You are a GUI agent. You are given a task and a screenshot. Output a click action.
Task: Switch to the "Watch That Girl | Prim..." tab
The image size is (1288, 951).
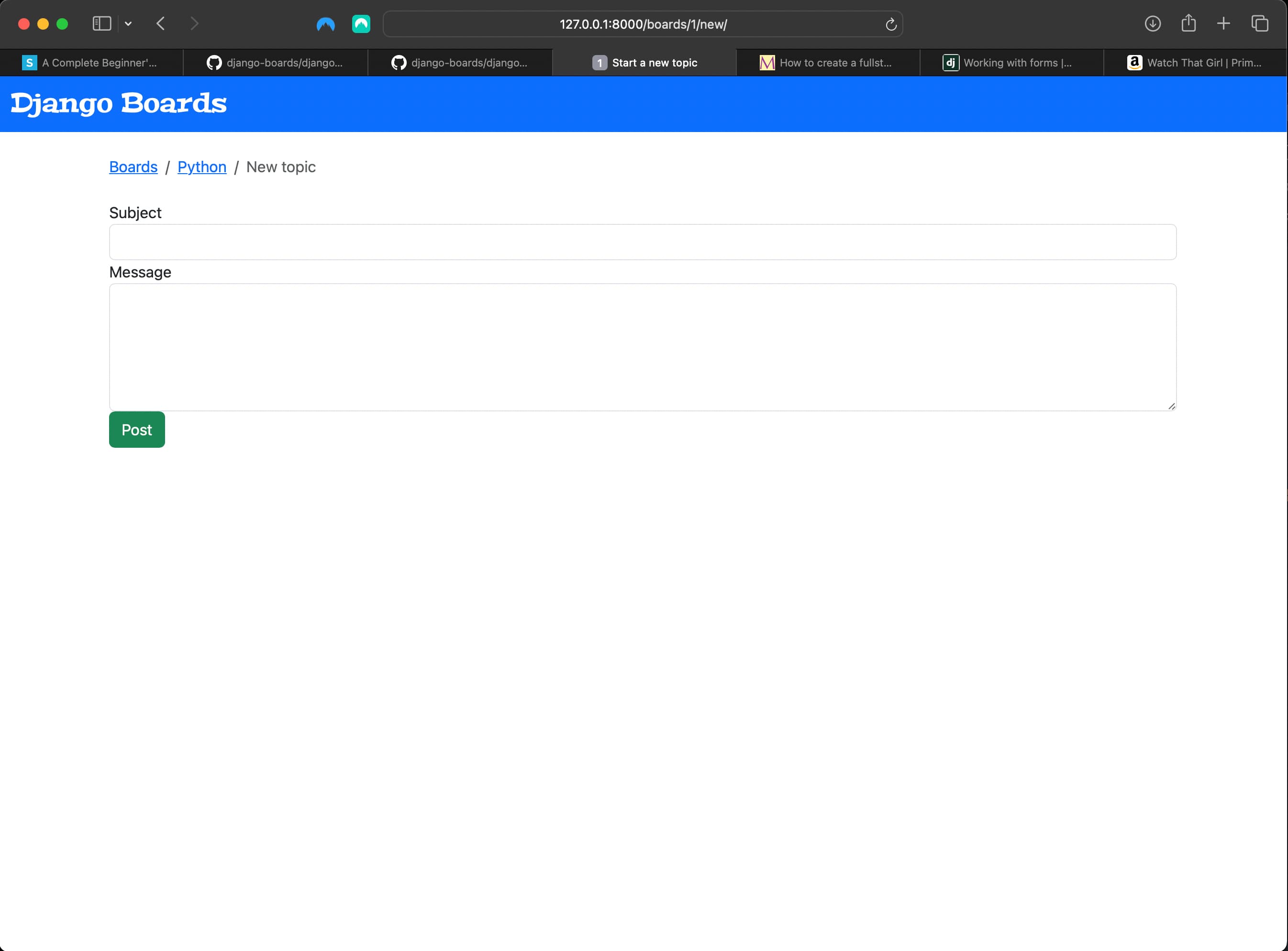1195,63
